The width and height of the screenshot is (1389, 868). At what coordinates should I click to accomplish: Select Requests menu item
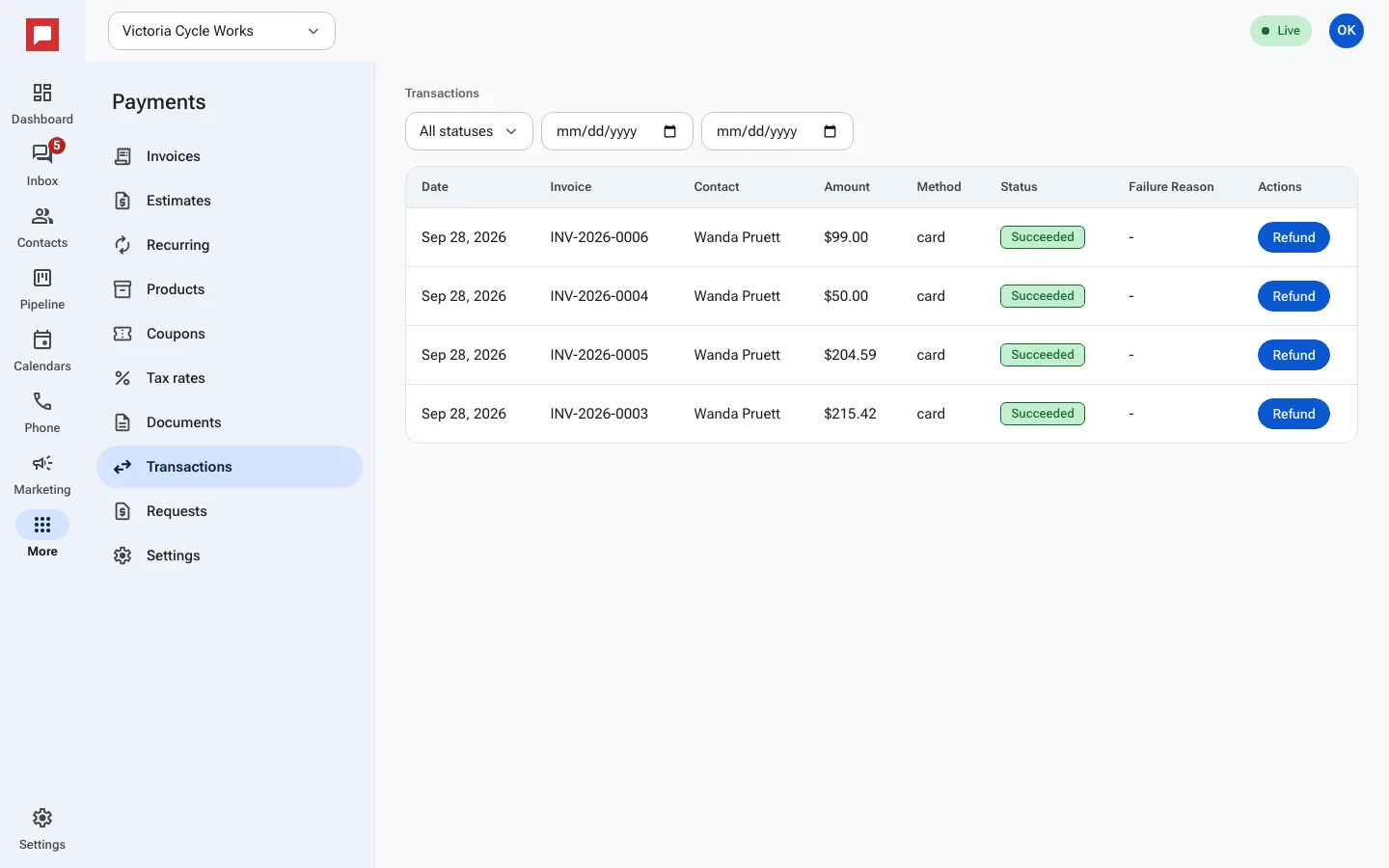pos(230,511)
